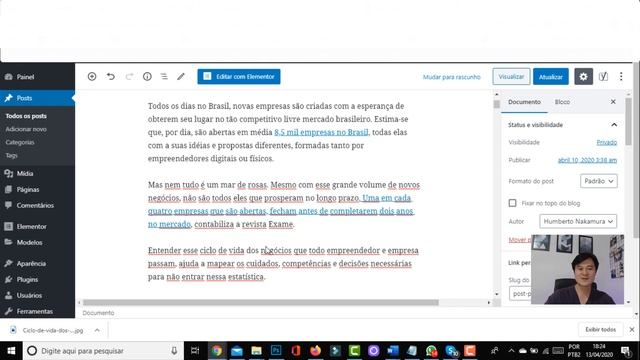The height and width of the screenshot is (360, 640).
Task: Open Painel in the sidebar
Action: (25, 77)
